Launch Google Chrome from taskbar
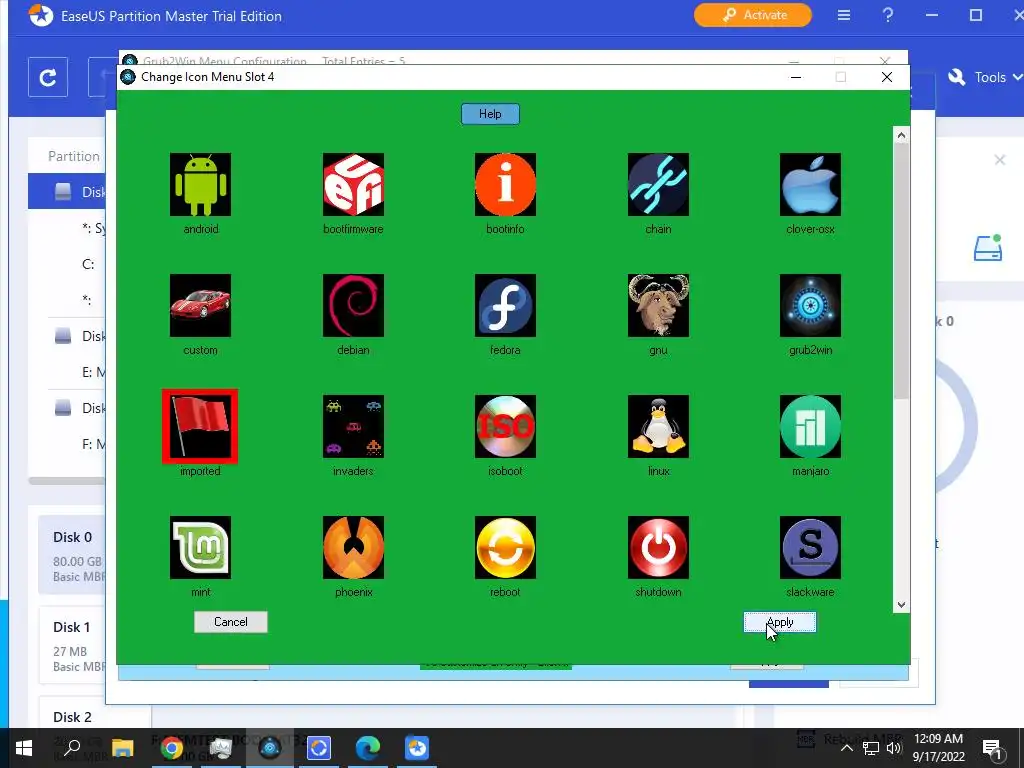Screen dimensions: 1024x768 pyautogui.click(x=171, y=748)
